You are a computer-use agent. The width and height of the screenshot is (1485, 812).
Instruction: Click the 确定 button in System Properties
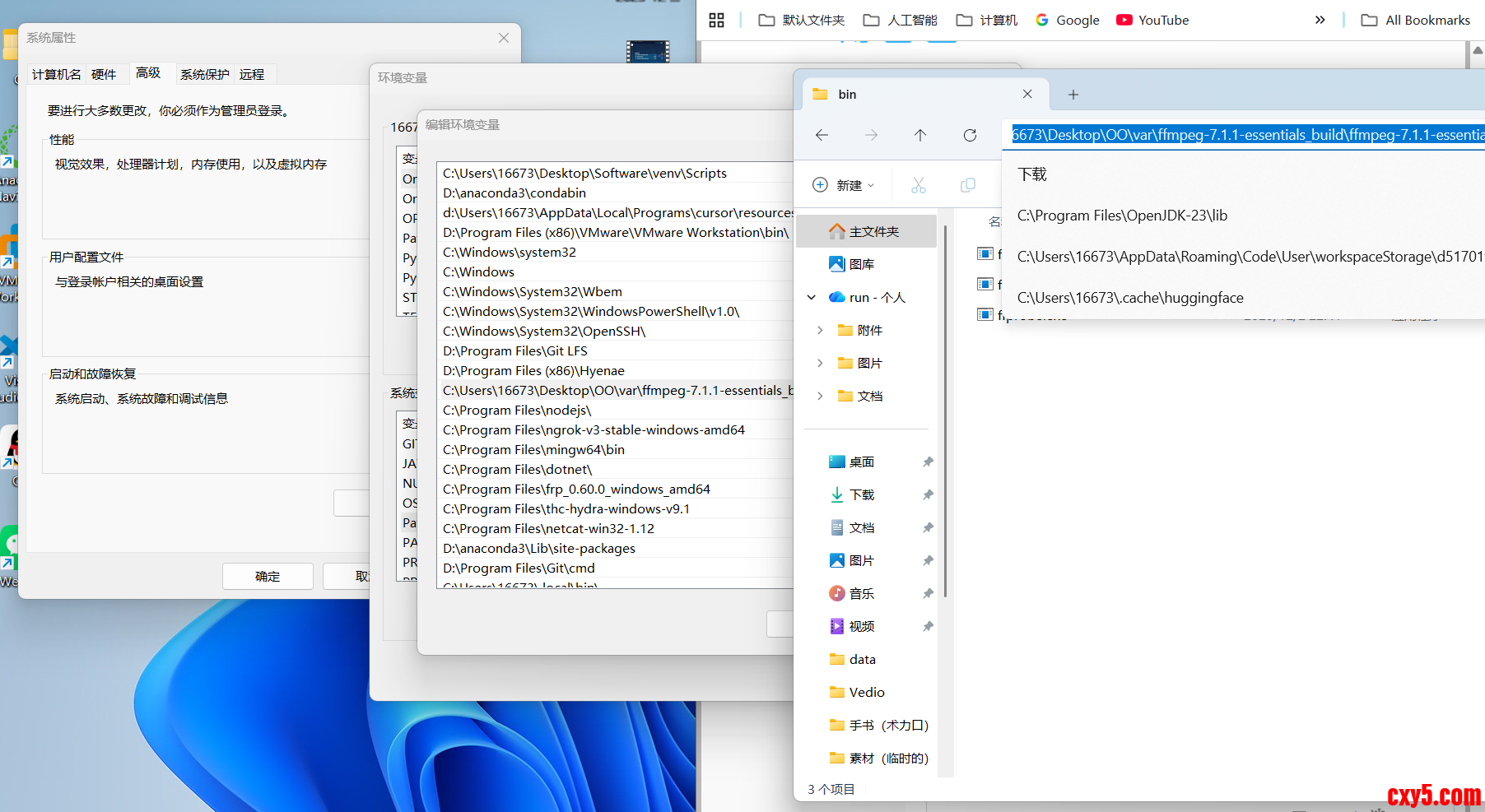click(x=268, y=576)
